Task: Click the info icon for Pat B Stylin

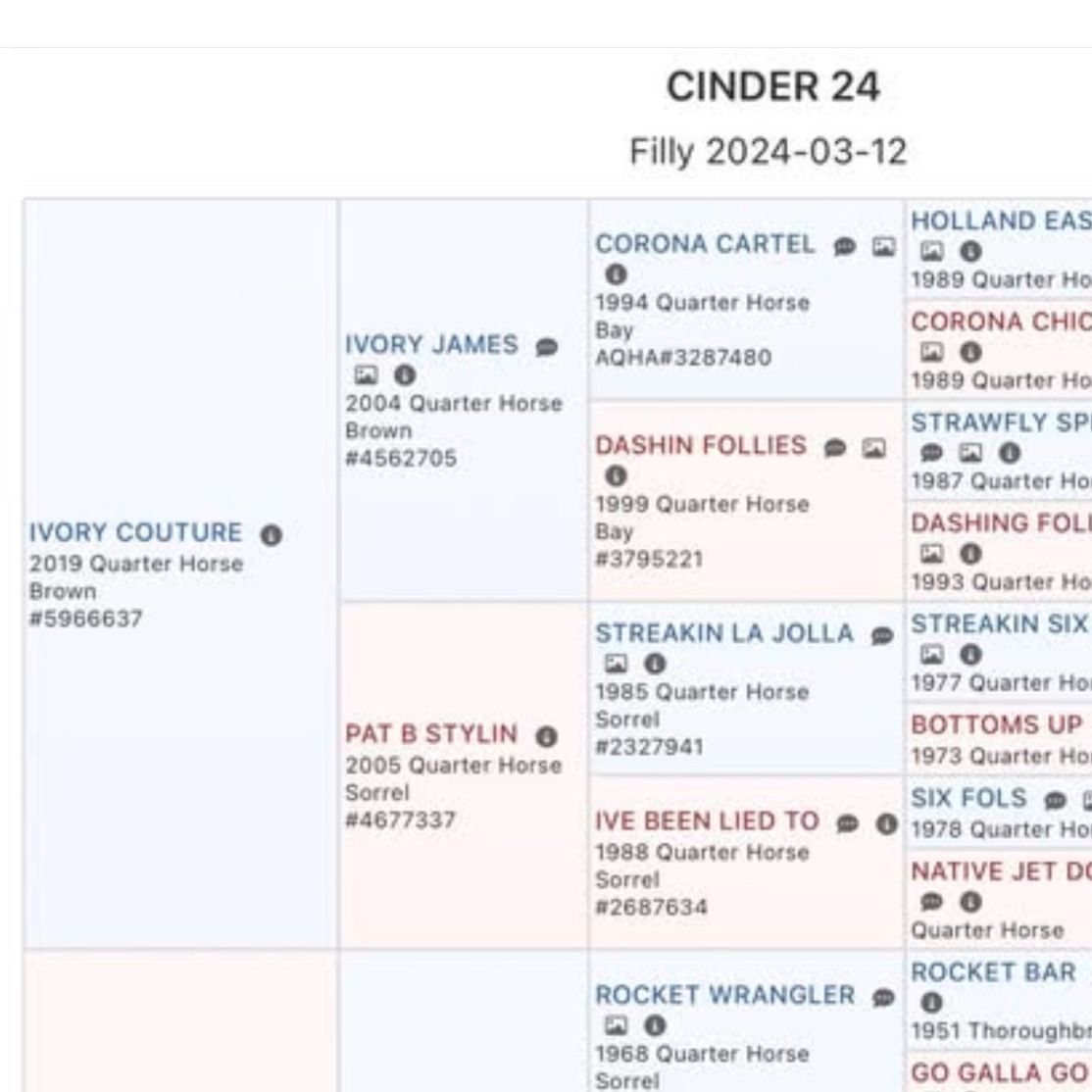Action: point(547,736)
